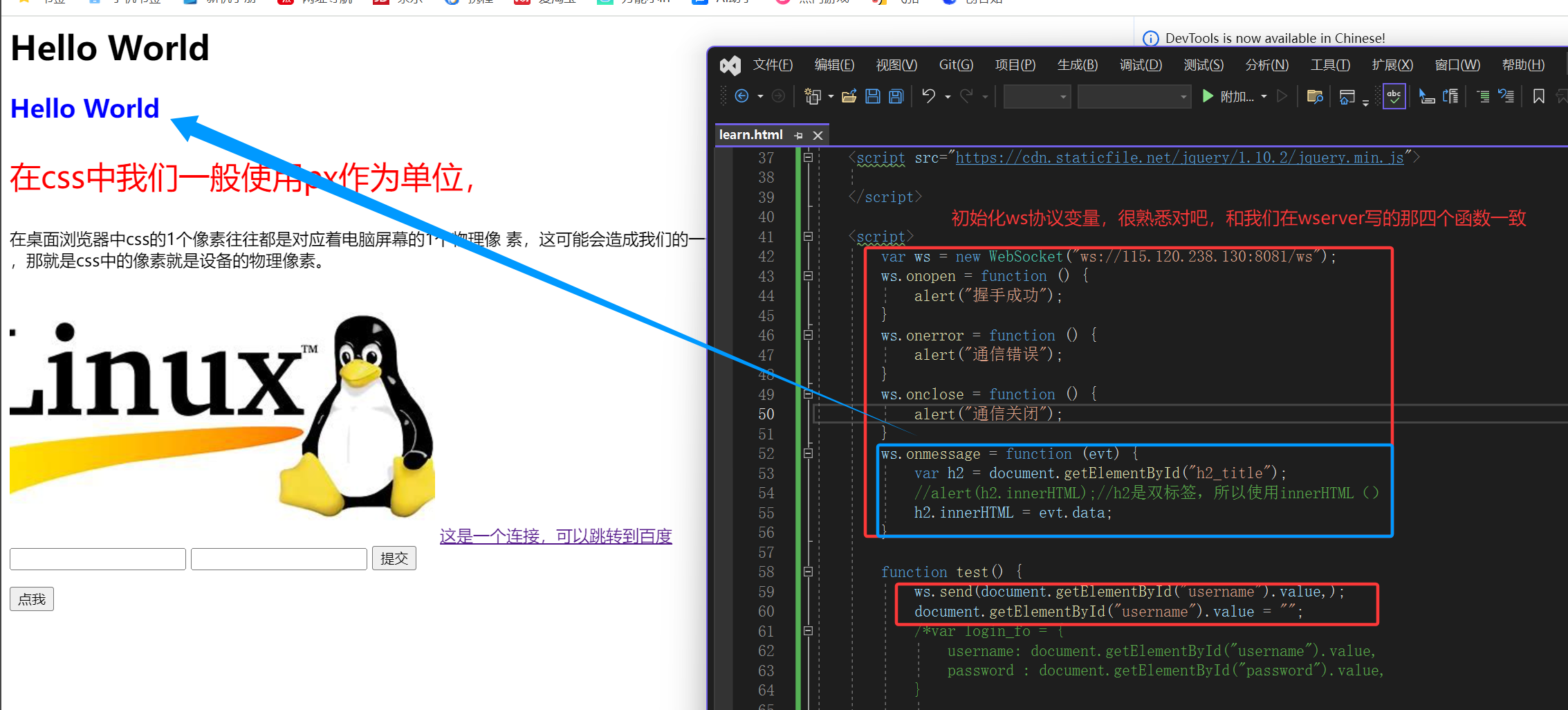Click the browser preview window icon
This screenshot has height=710, width=1568.
(x=1347, y=96)
